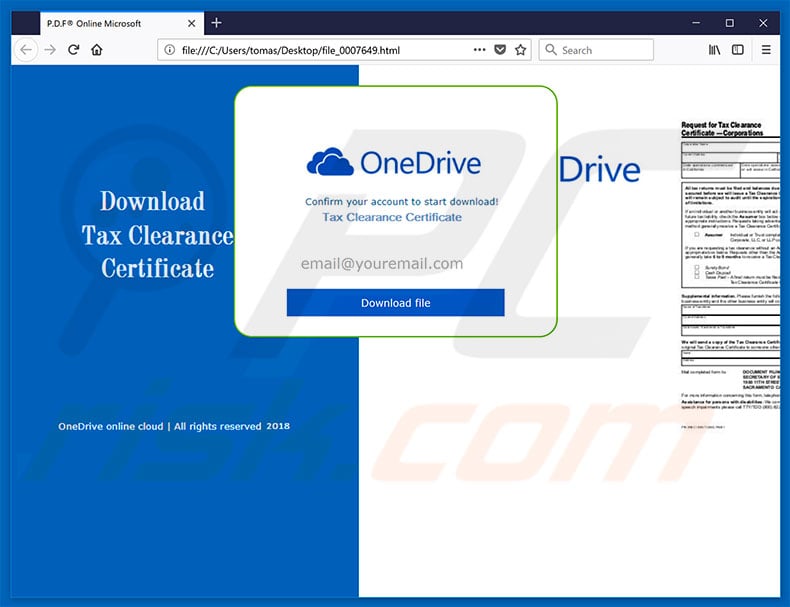
Task: Go forward using the arrow button
Action: (x=50, y=50)
